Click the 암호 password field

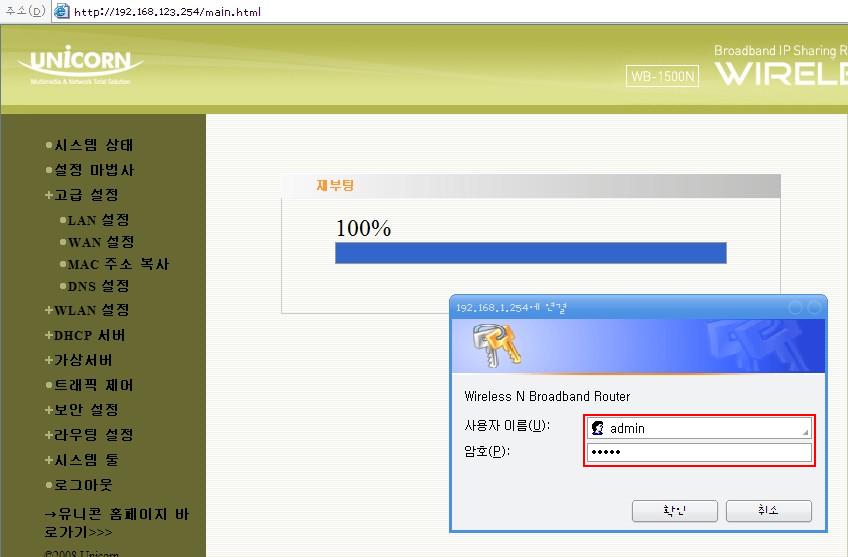[699, 452]
